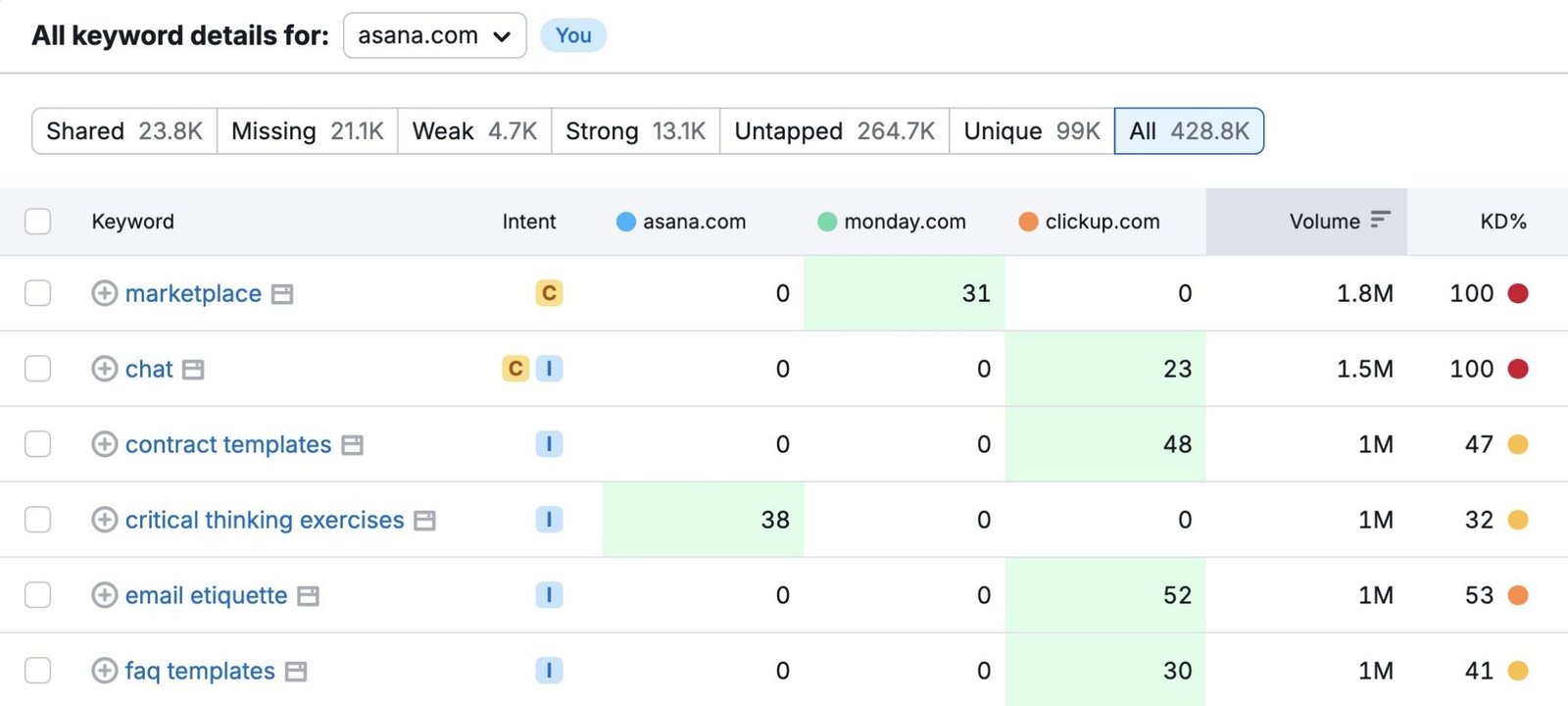1568x706 pixels.
Task: Open the SERP icon next to contract templates
Action: click(352, 445)
